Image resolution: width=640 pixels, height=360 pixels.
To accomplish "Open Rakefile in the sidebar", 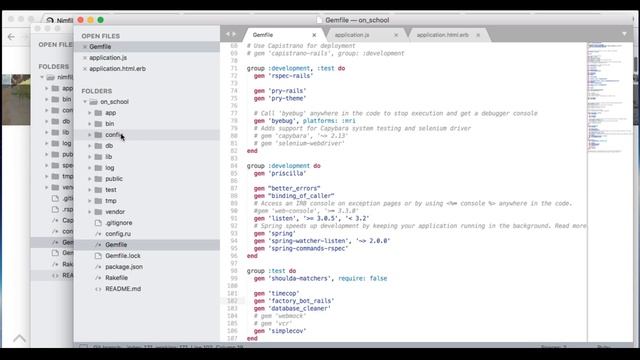I will click(116, 278).
